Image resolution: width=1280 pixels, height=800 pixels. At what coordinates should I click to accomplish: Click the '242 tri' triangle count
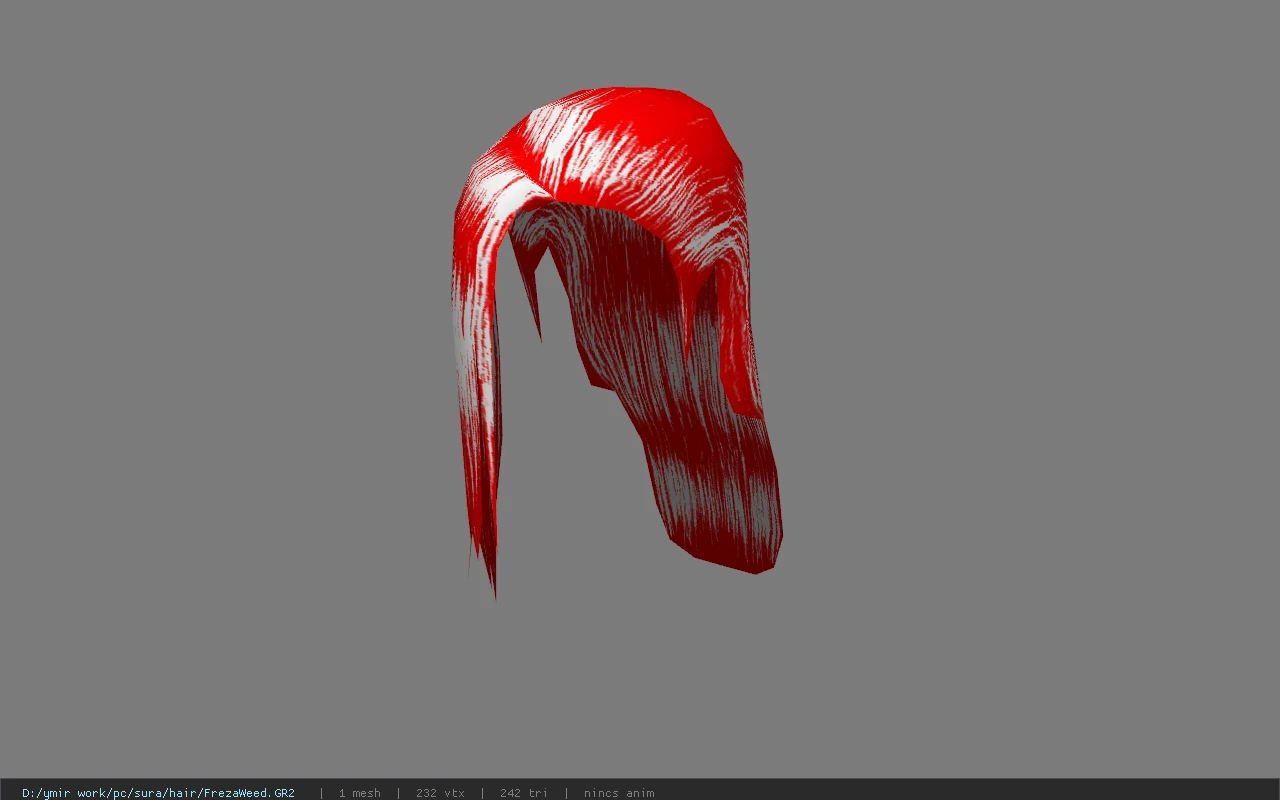524,793
